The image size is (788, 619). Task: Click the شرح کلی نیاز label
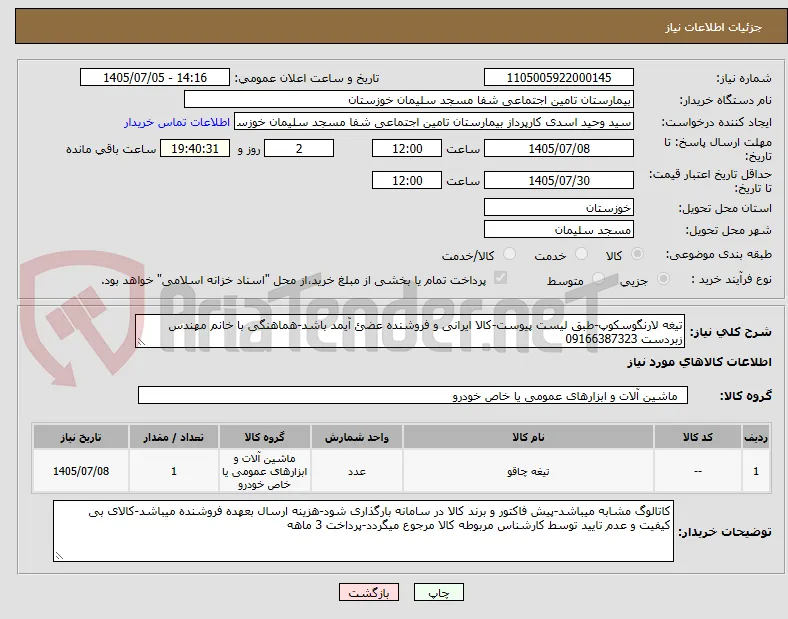tap(730, 332)
